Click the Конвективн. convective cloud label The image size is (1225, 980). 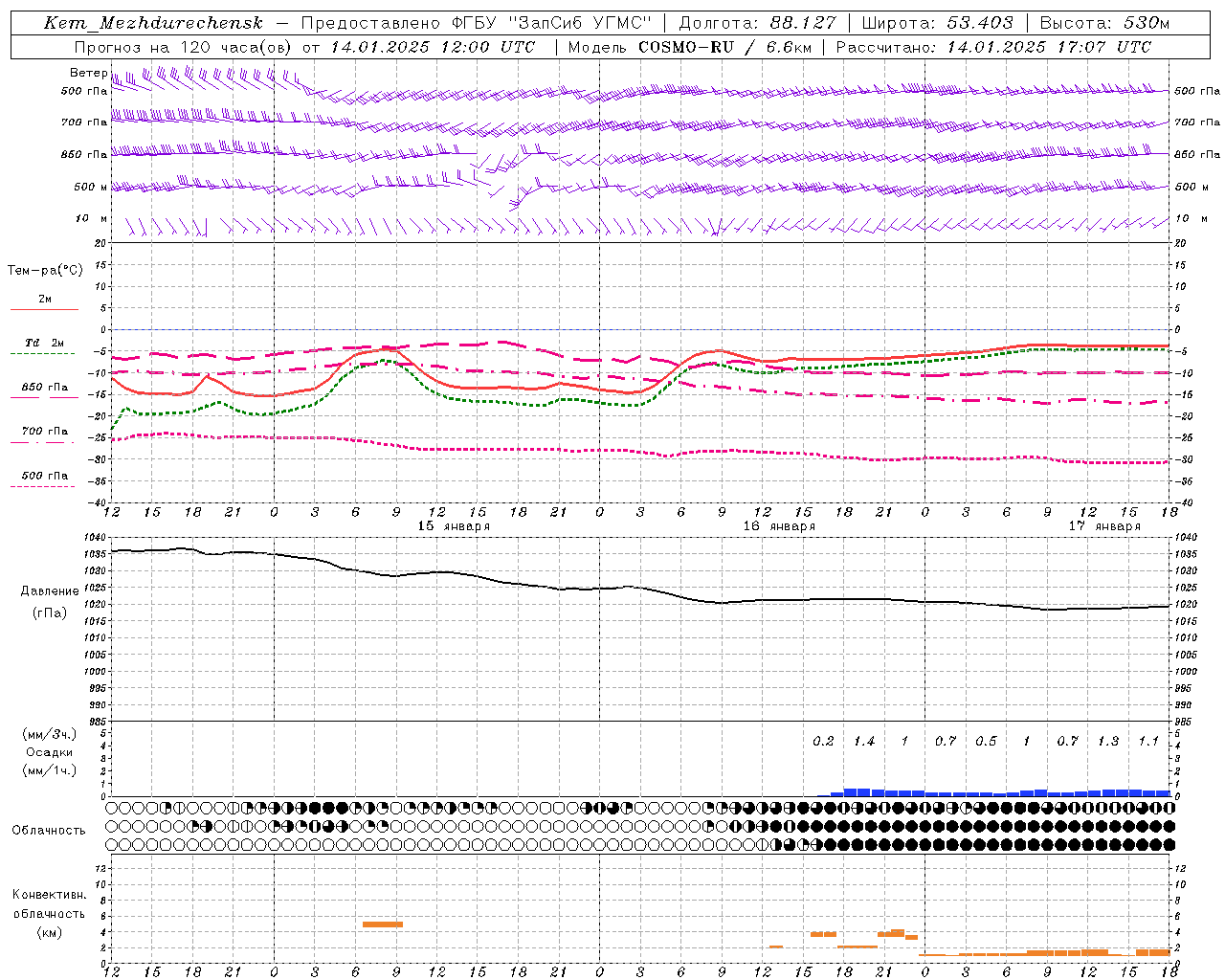49,895
